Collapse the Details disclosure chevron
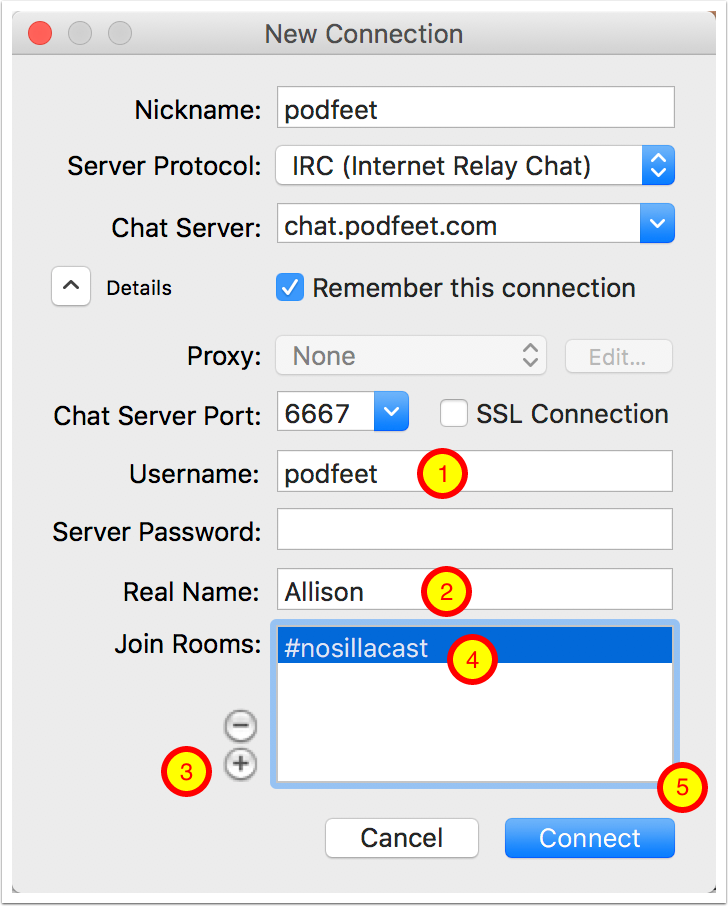Viewport: 728px width, 906px height. (71, 285)
